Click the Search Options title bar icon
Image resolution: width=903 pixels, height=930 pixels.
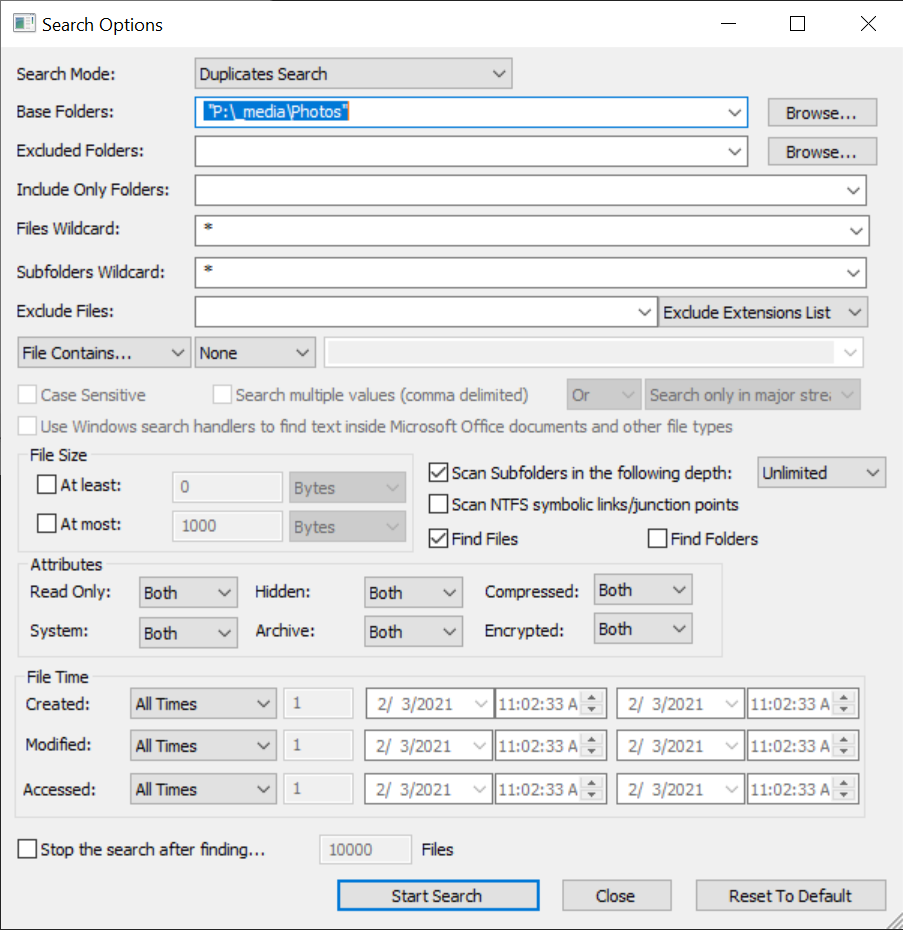click(23, 25)
